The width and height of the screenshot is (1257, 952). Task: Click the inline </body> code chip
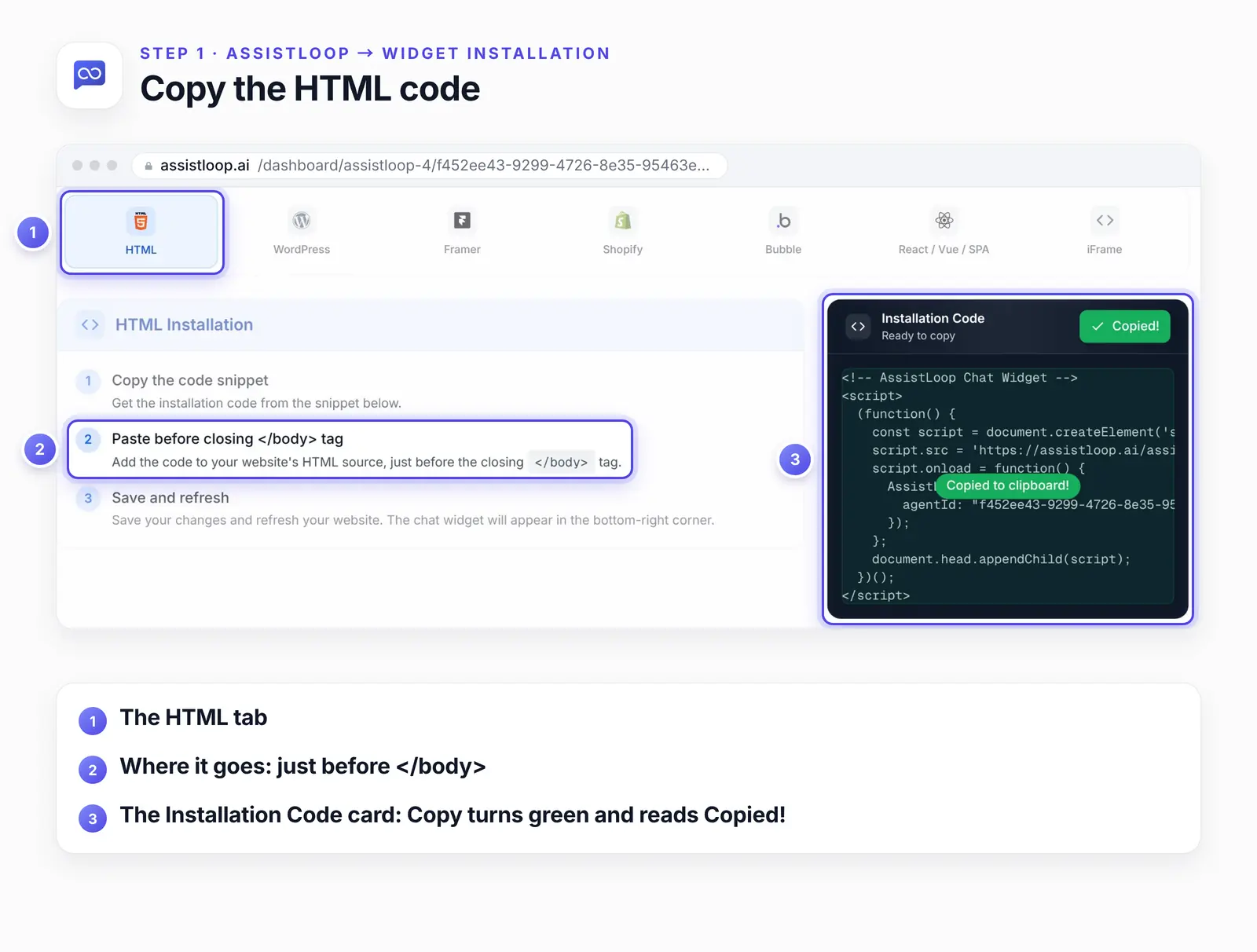561,462
